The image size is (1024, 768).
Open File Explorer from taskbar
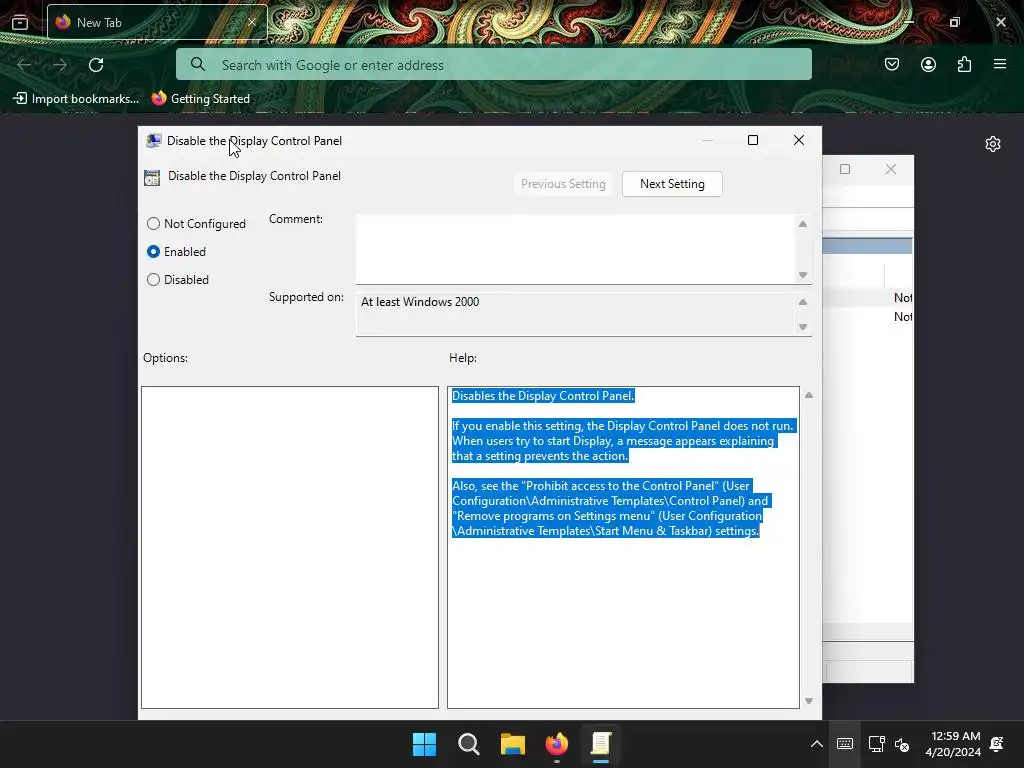click(513, 744)
